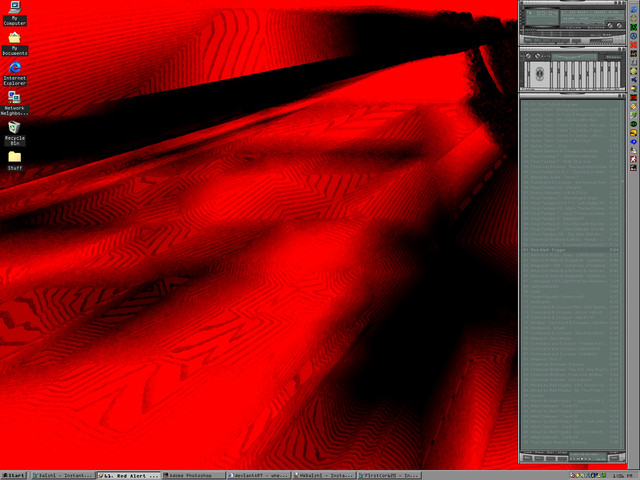Click the pencil icon in the side launch bar

click(633, 106)
